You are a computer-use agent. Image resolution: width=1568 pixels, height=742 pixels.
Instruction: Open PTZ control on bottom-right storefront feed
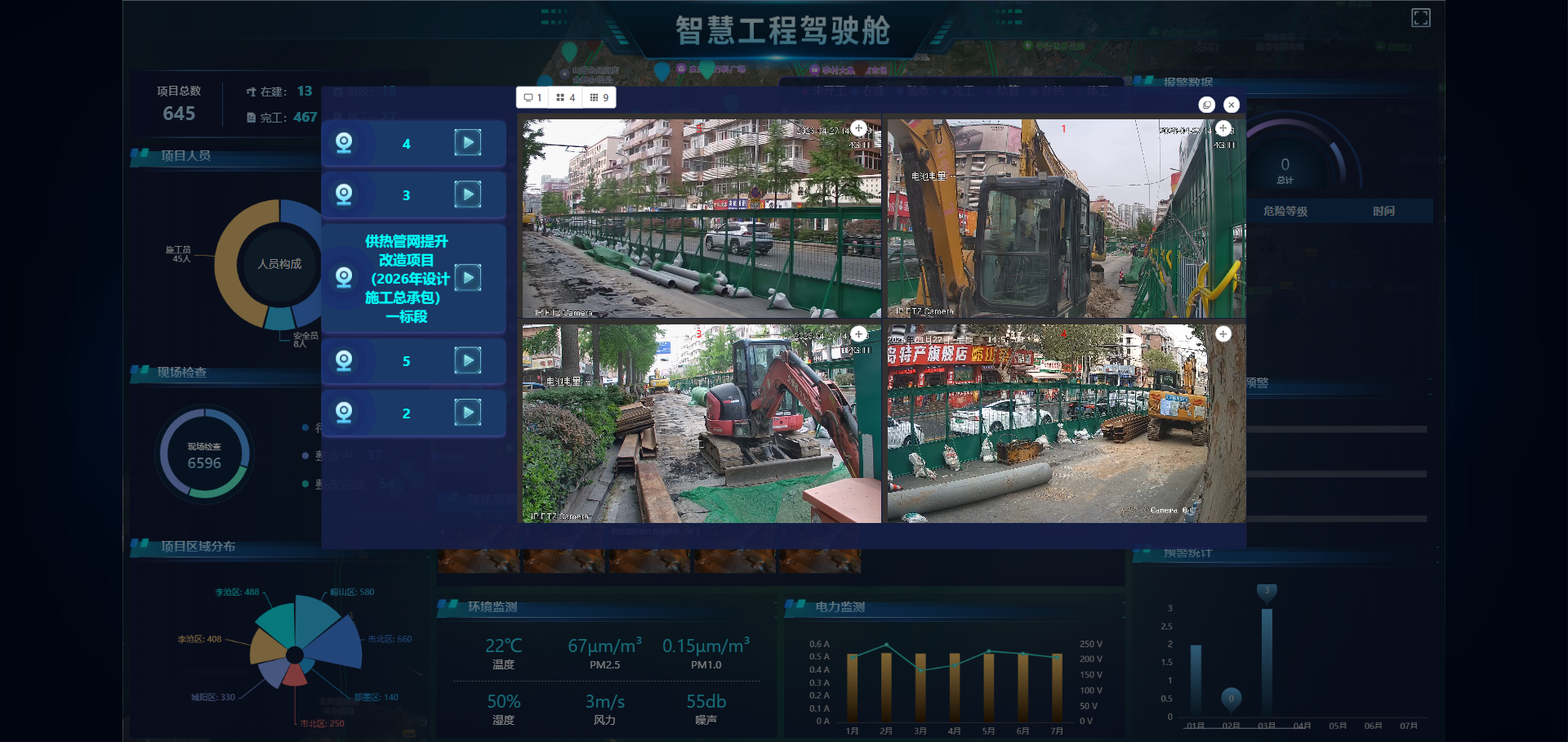(1223, 333)
